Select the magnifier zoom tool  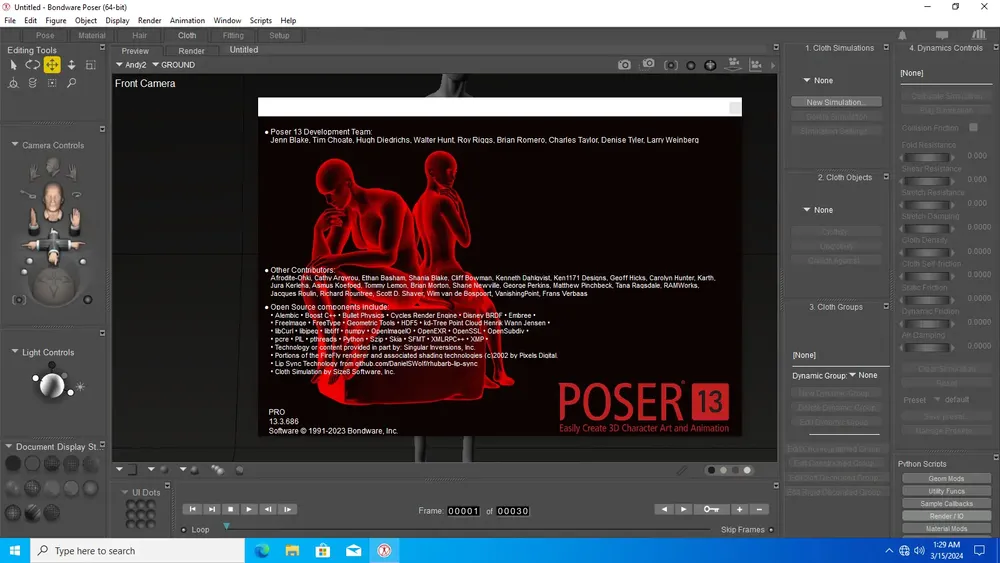point(71,83)
